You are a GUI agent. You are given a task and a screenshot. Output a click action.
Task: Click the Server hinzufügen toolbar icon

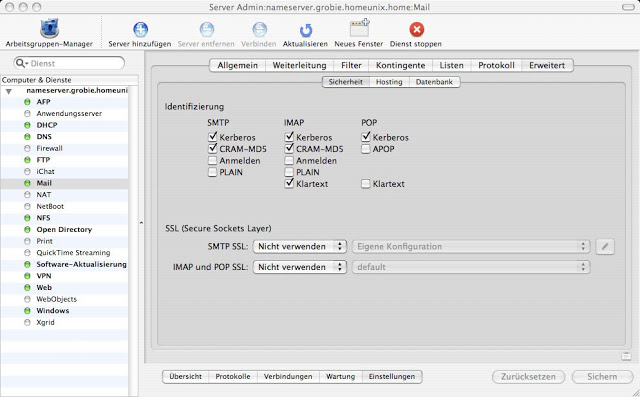click(140, 29)
